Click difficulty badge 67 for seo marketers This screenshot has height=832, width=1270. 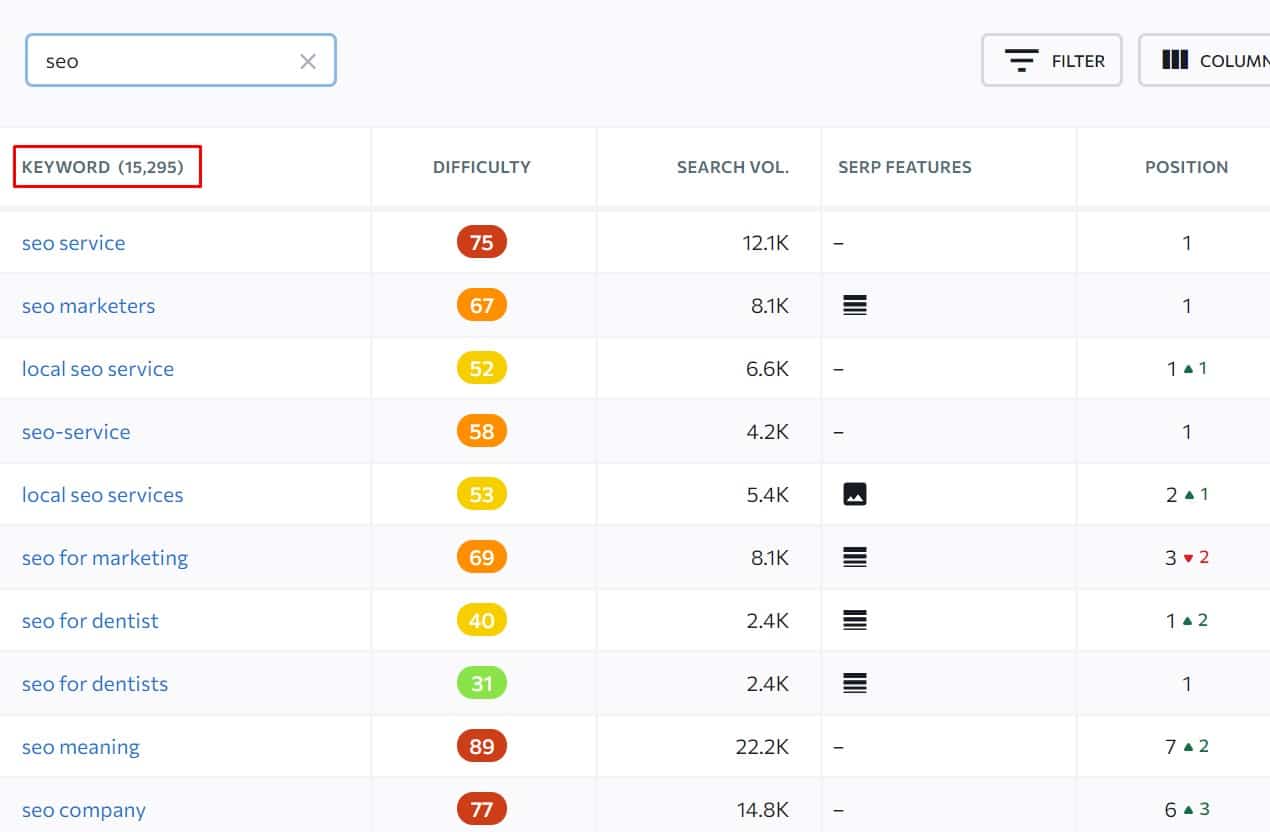coord(482,305)
